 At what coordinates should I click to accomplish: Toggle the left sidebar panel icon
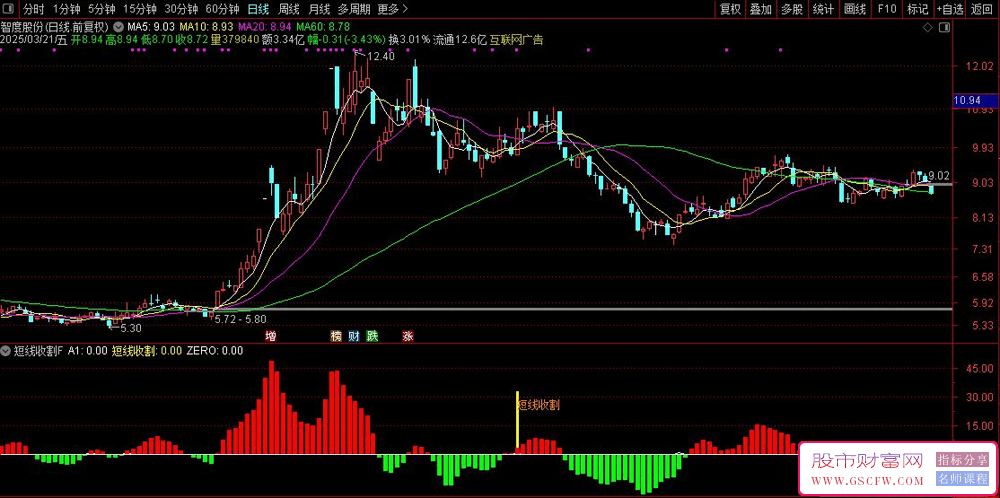pyautogui.click(x=10, y=10)
